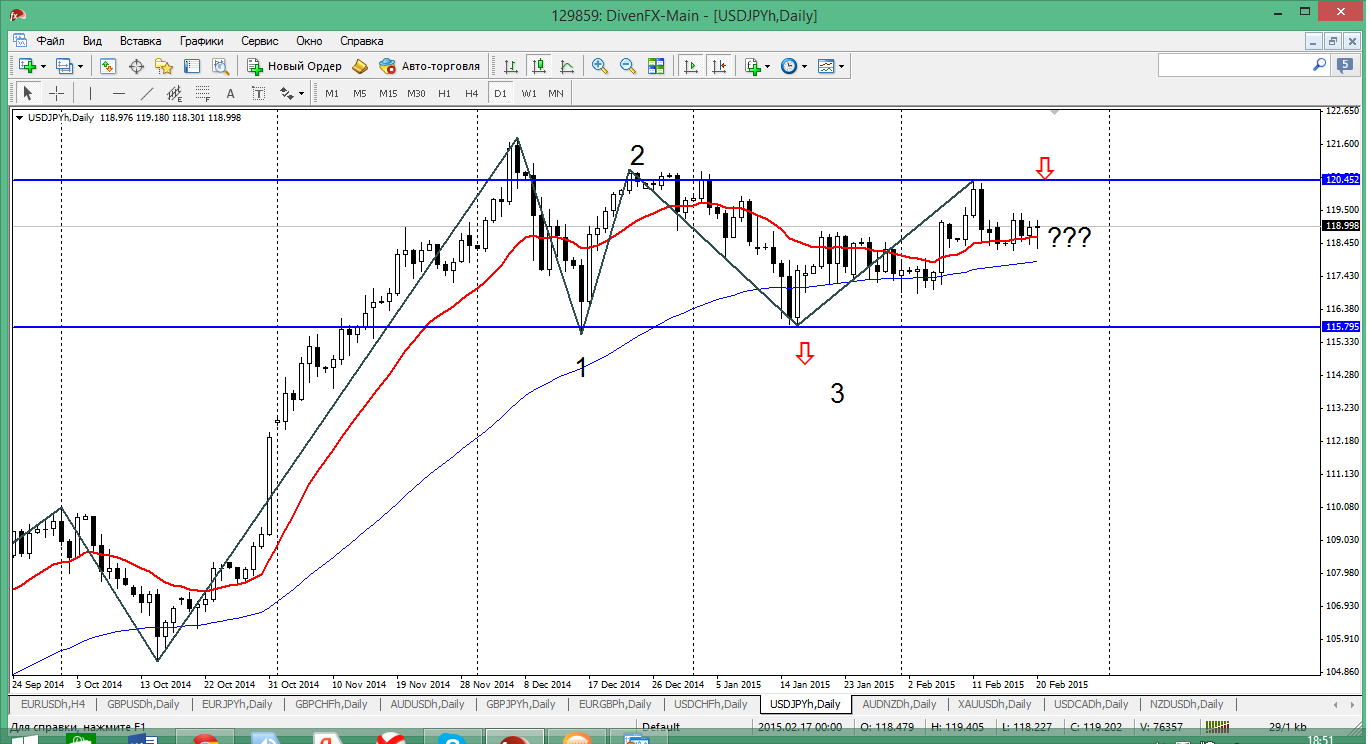Switch timeframe to H4
Viewport: 1370px width, 744px height.
click(472, 93)
